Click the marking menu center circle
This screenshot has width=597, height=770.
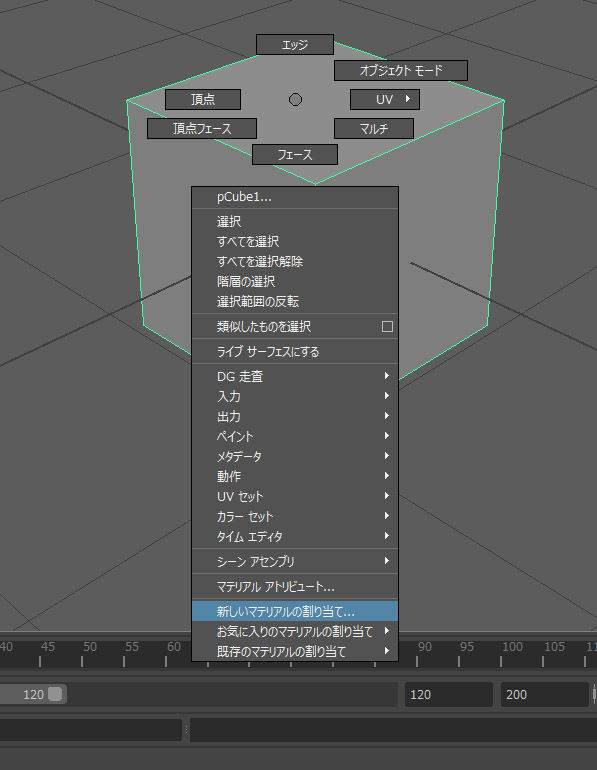click(295, 100)
